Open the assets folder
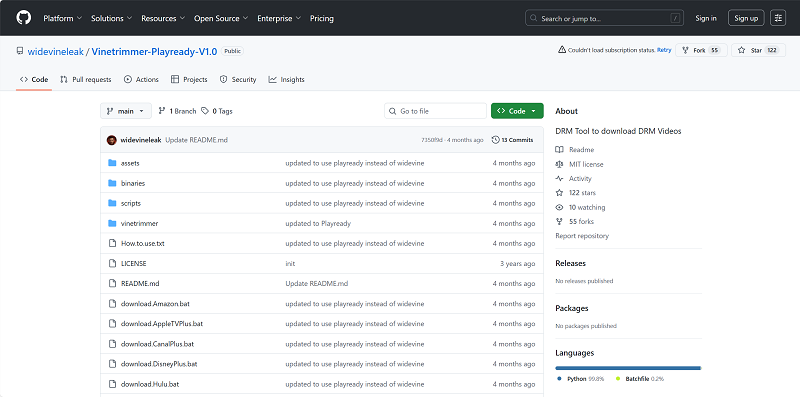Screen dimensions: 800x397 (x=130, y=163)
